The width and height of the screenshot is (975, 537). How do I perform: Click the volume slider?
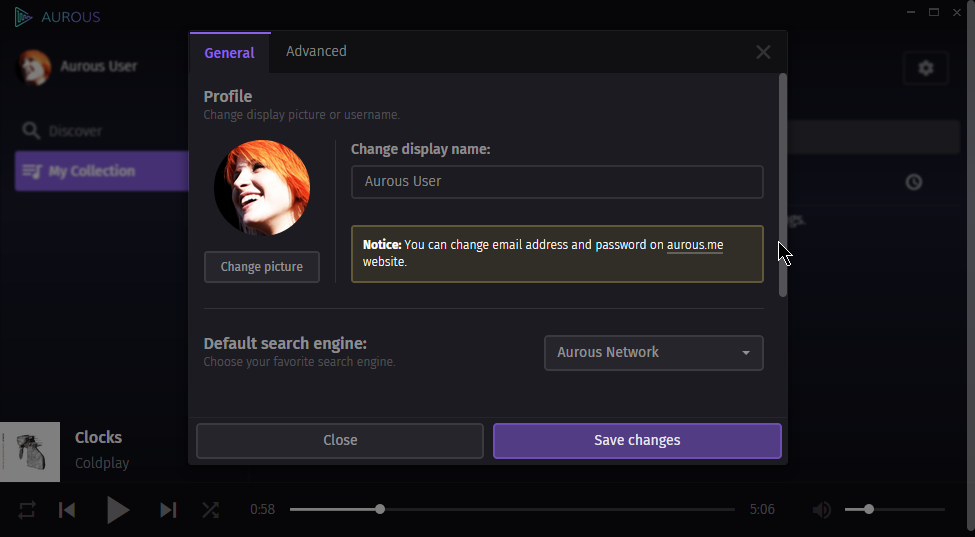pos(895,510)
